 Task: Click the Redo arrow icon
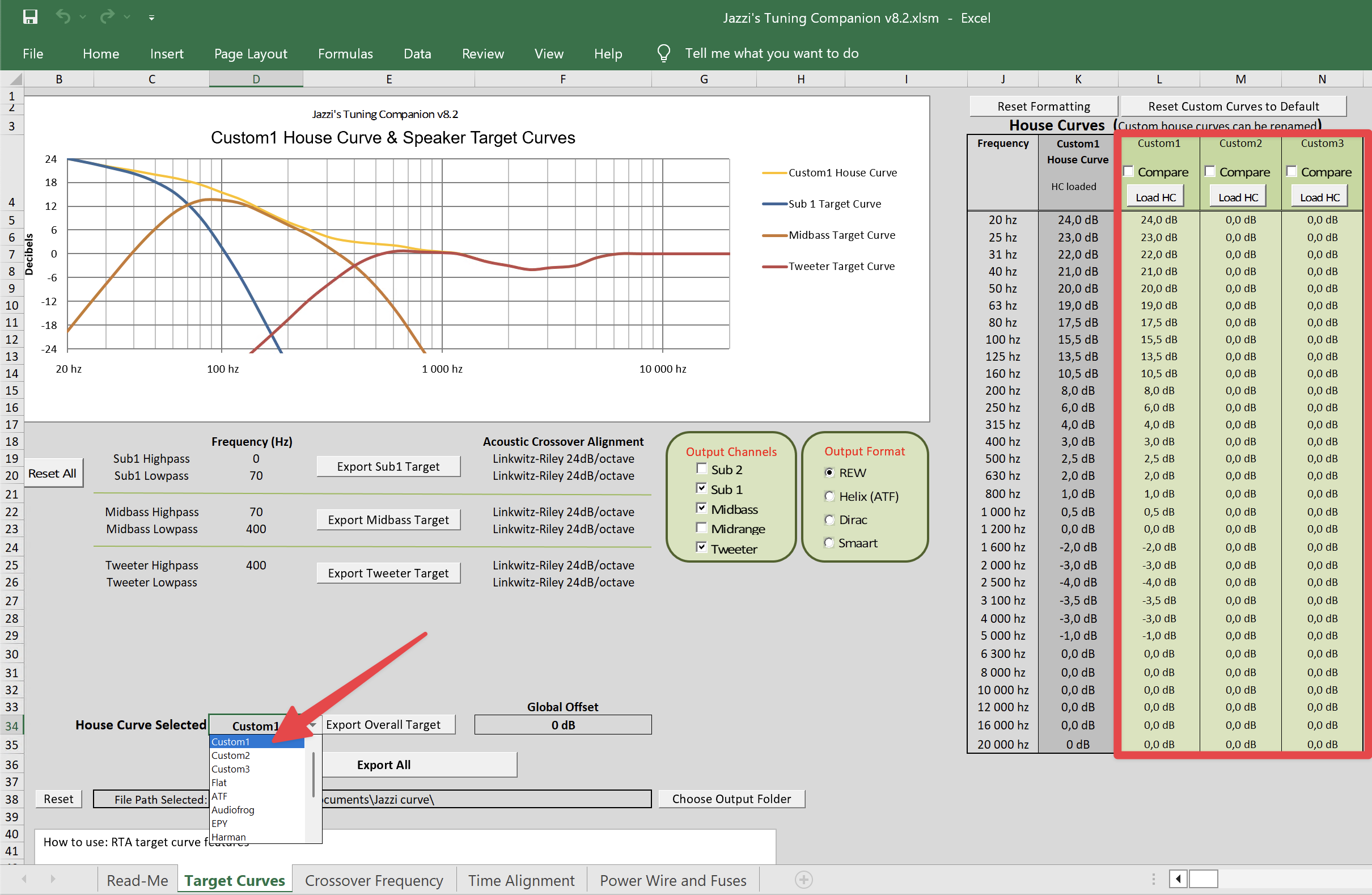(x=107, y=18)
